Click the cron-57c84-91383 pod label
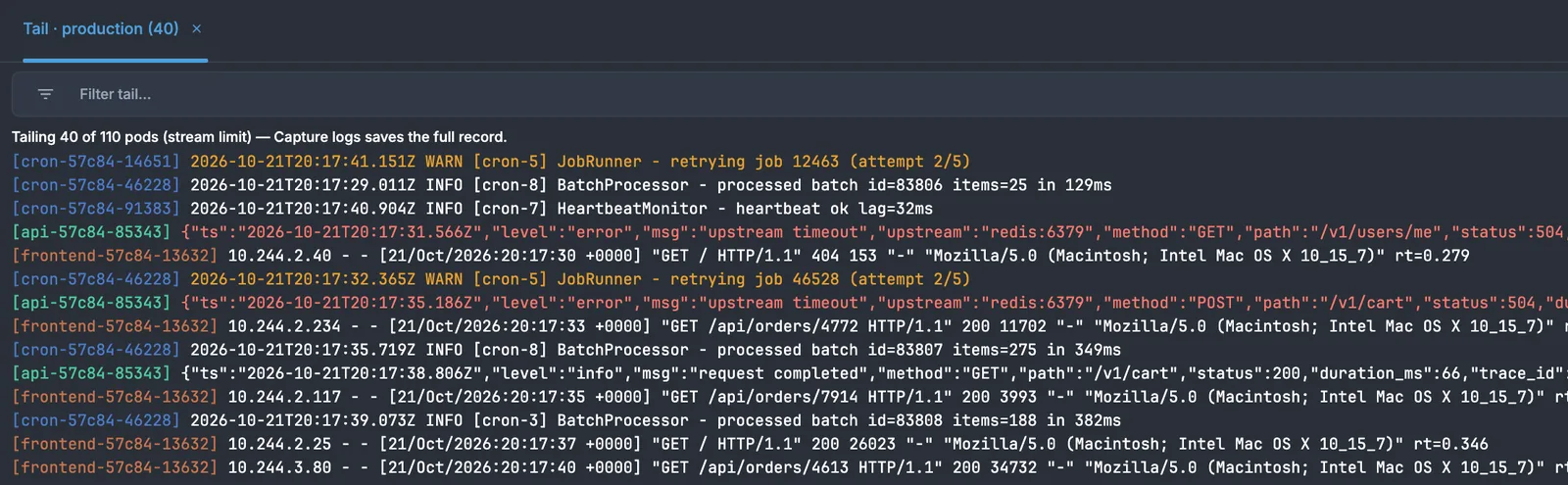 pyautogui.click(x=96, y=209)
